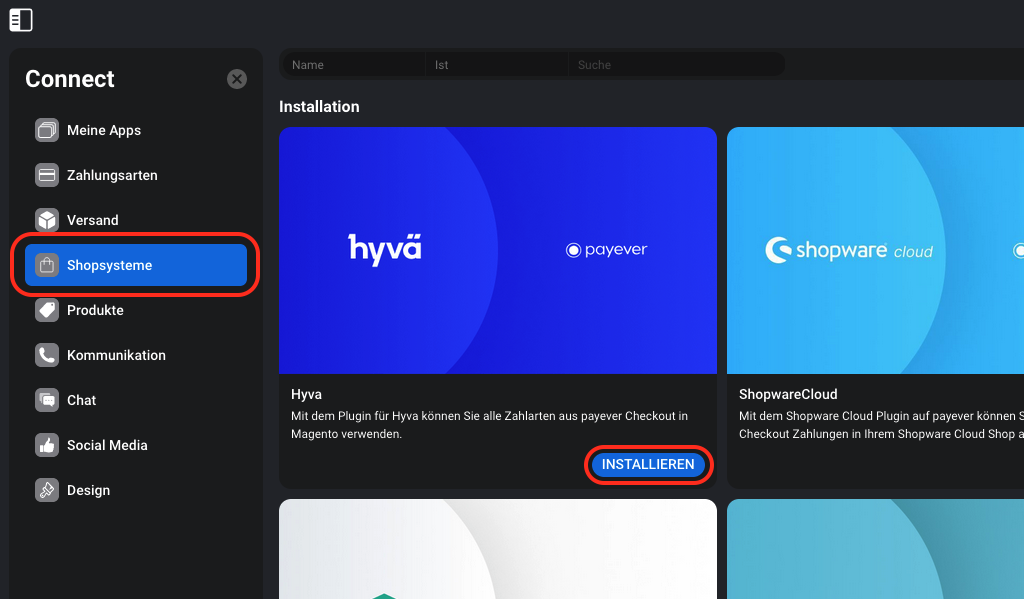Focus the Suche search field
This screenshot has height=599, width=1024.
[676, 65]
